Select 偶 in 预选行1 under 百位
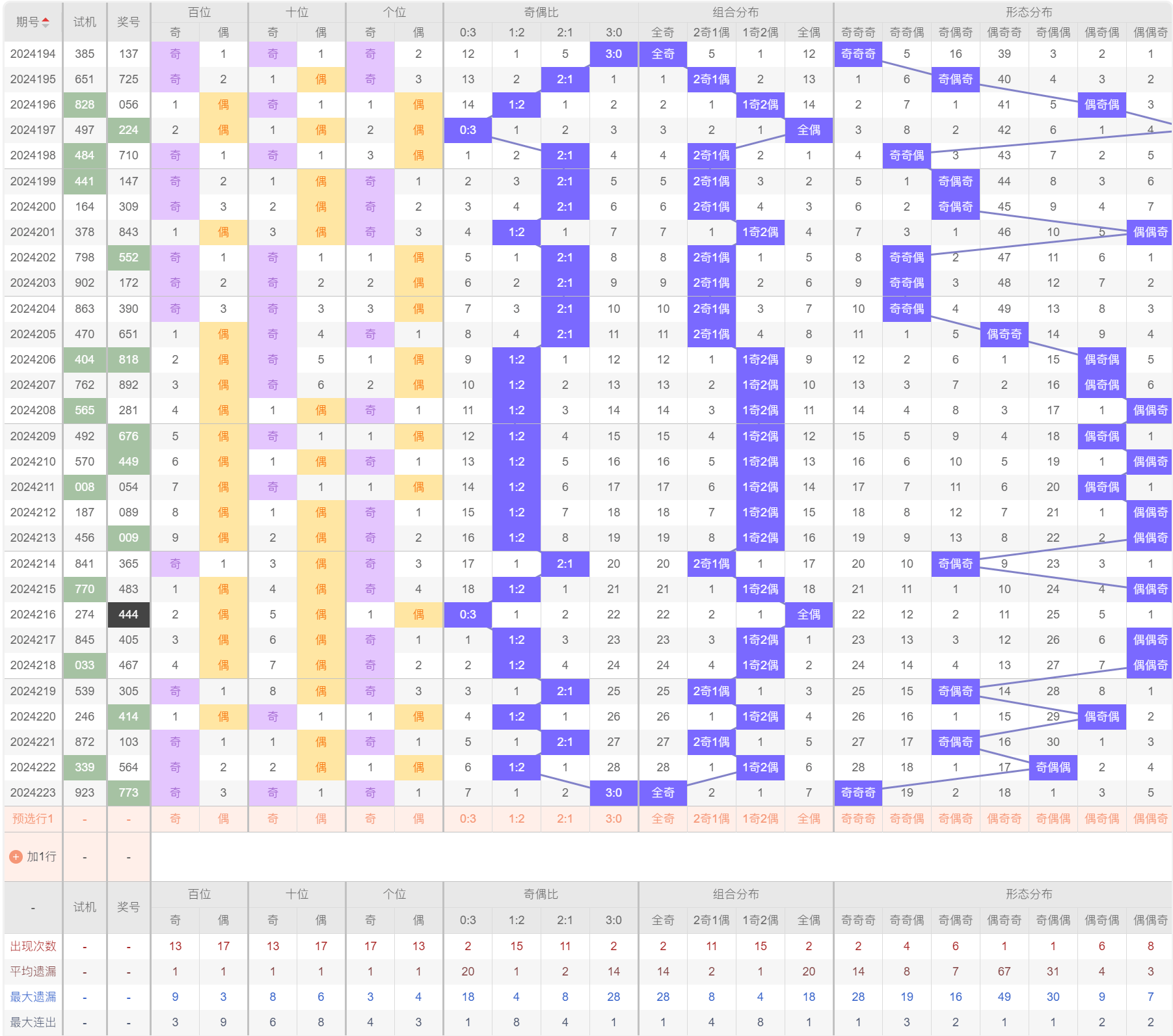The image size is (1173, 1036). click(223, 819)
